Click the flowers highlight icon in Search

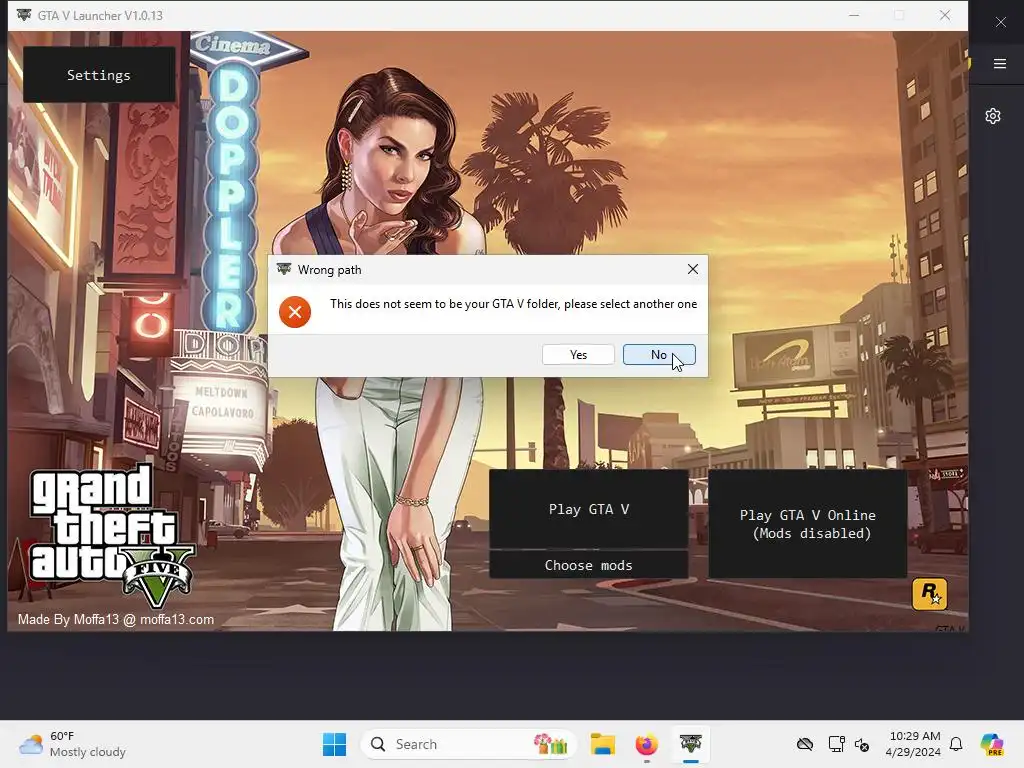[551, 744]
